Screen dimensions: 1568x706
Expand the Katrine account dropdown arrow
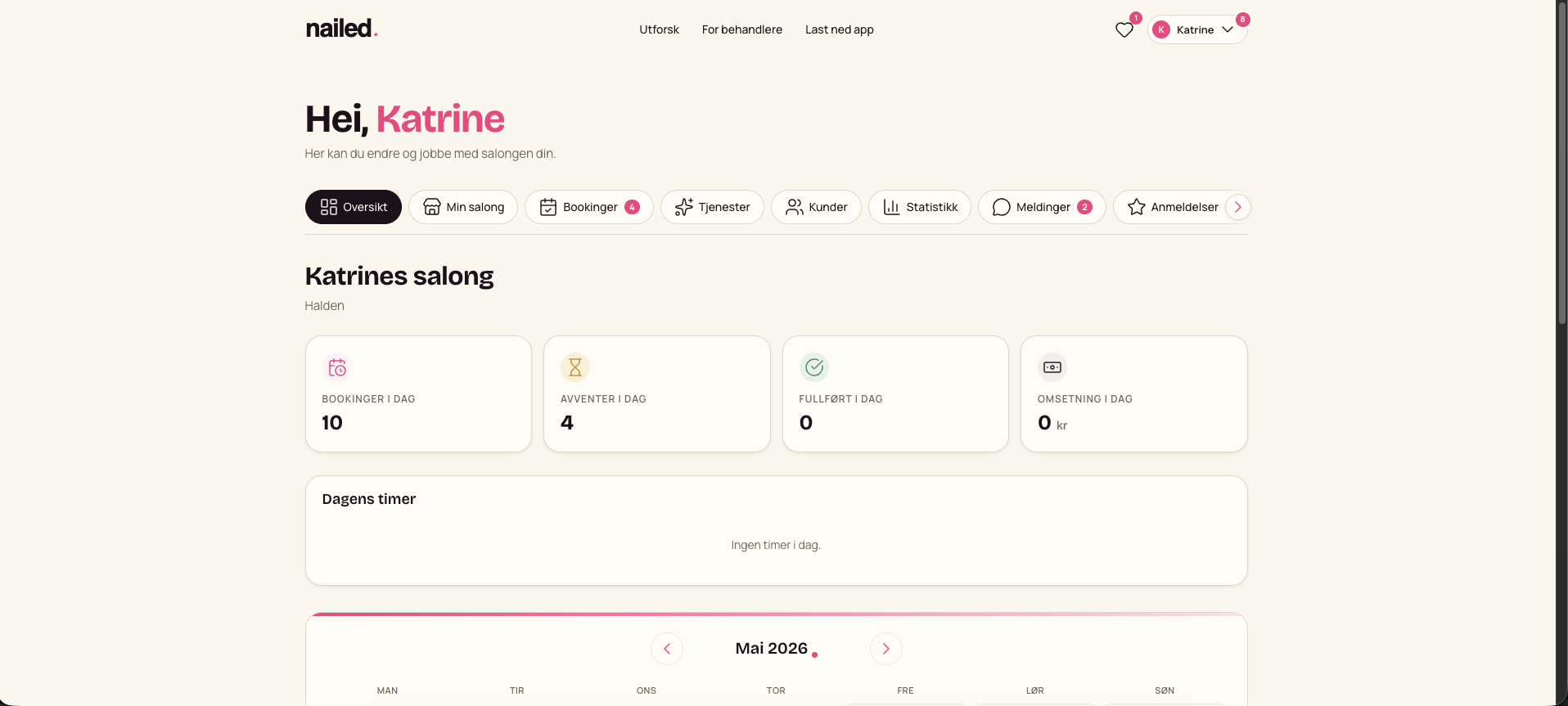[1227, 29]
